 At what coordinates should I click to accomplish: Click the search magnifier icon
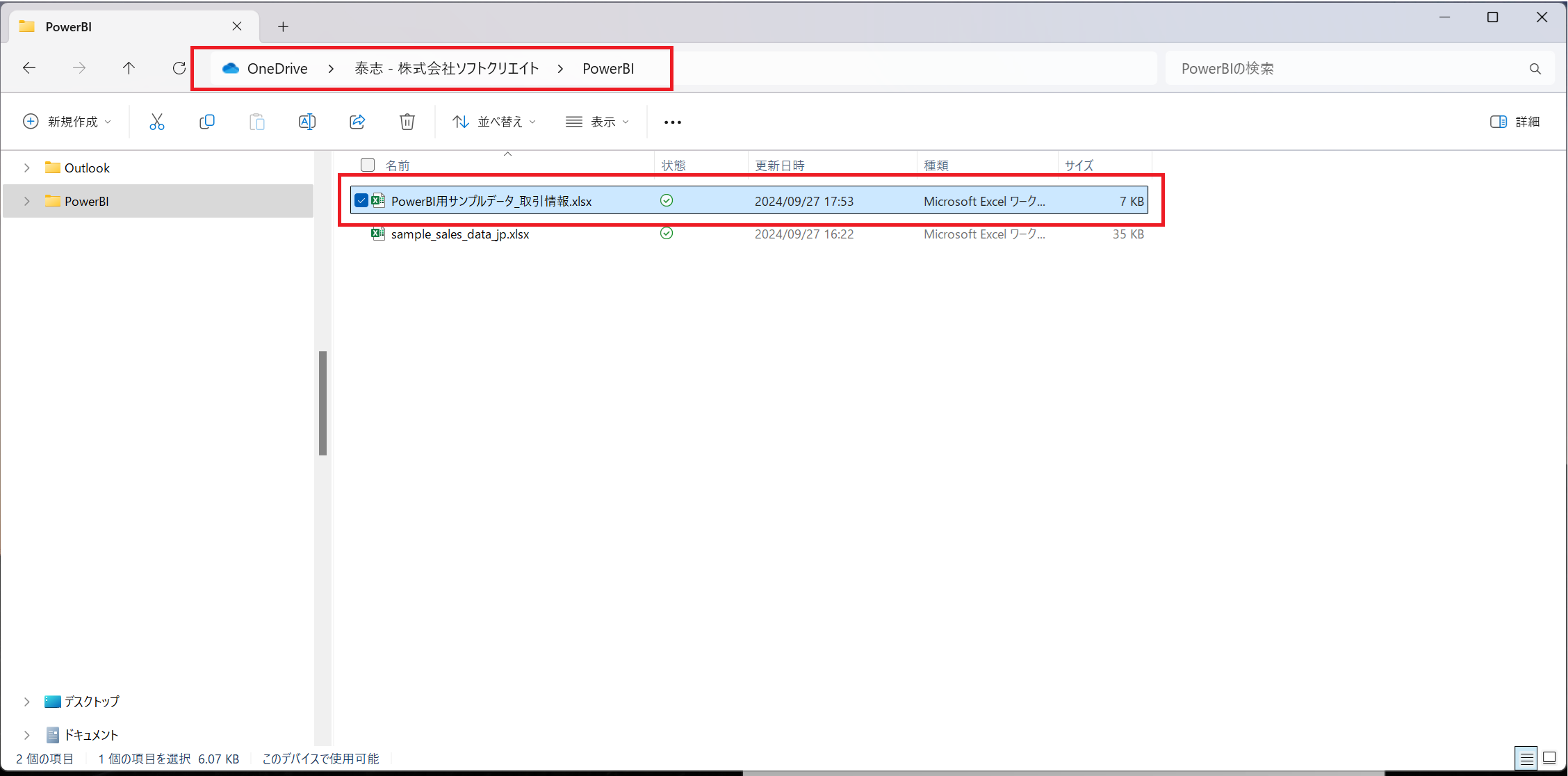click(x=1535, y=68)
